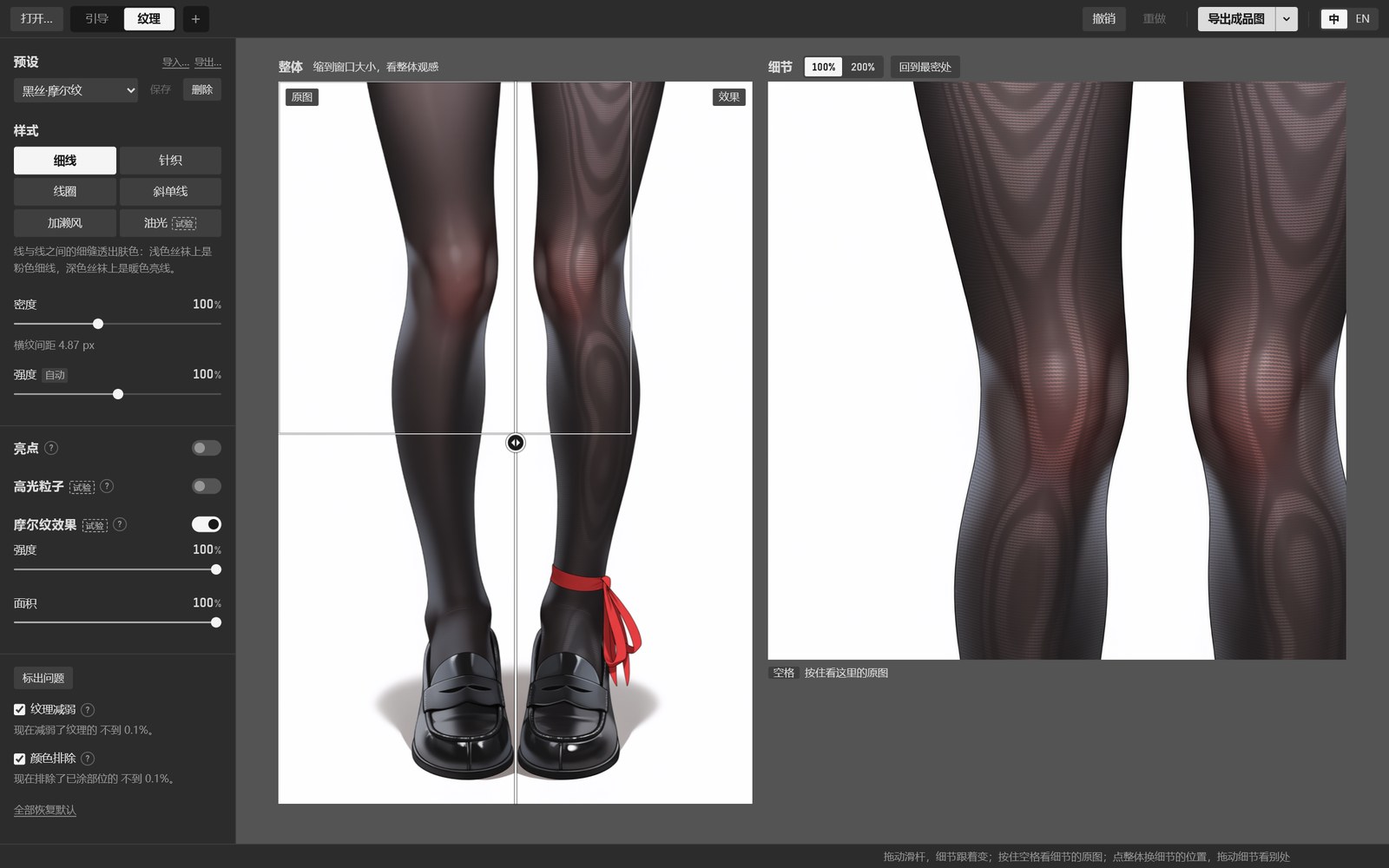
Task: Choose the 针织 style
Action: tap(170, 161)
